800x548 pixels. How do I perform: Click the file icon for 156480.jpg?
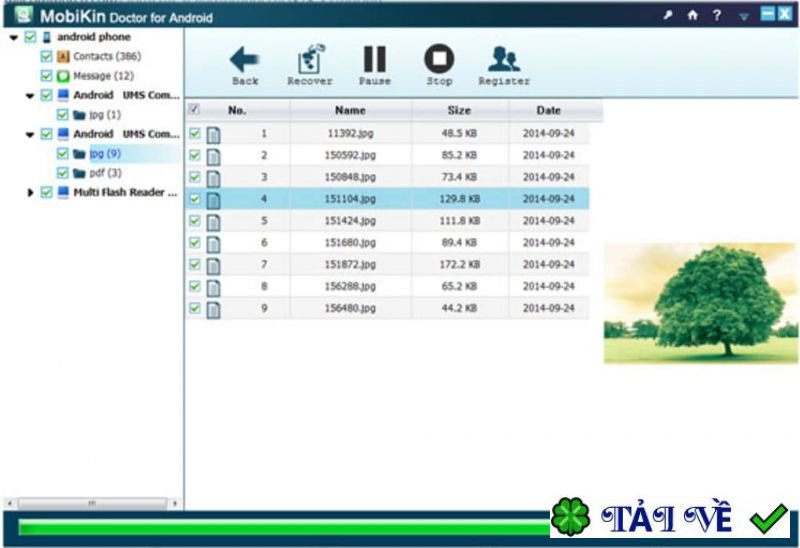point(213,310)
